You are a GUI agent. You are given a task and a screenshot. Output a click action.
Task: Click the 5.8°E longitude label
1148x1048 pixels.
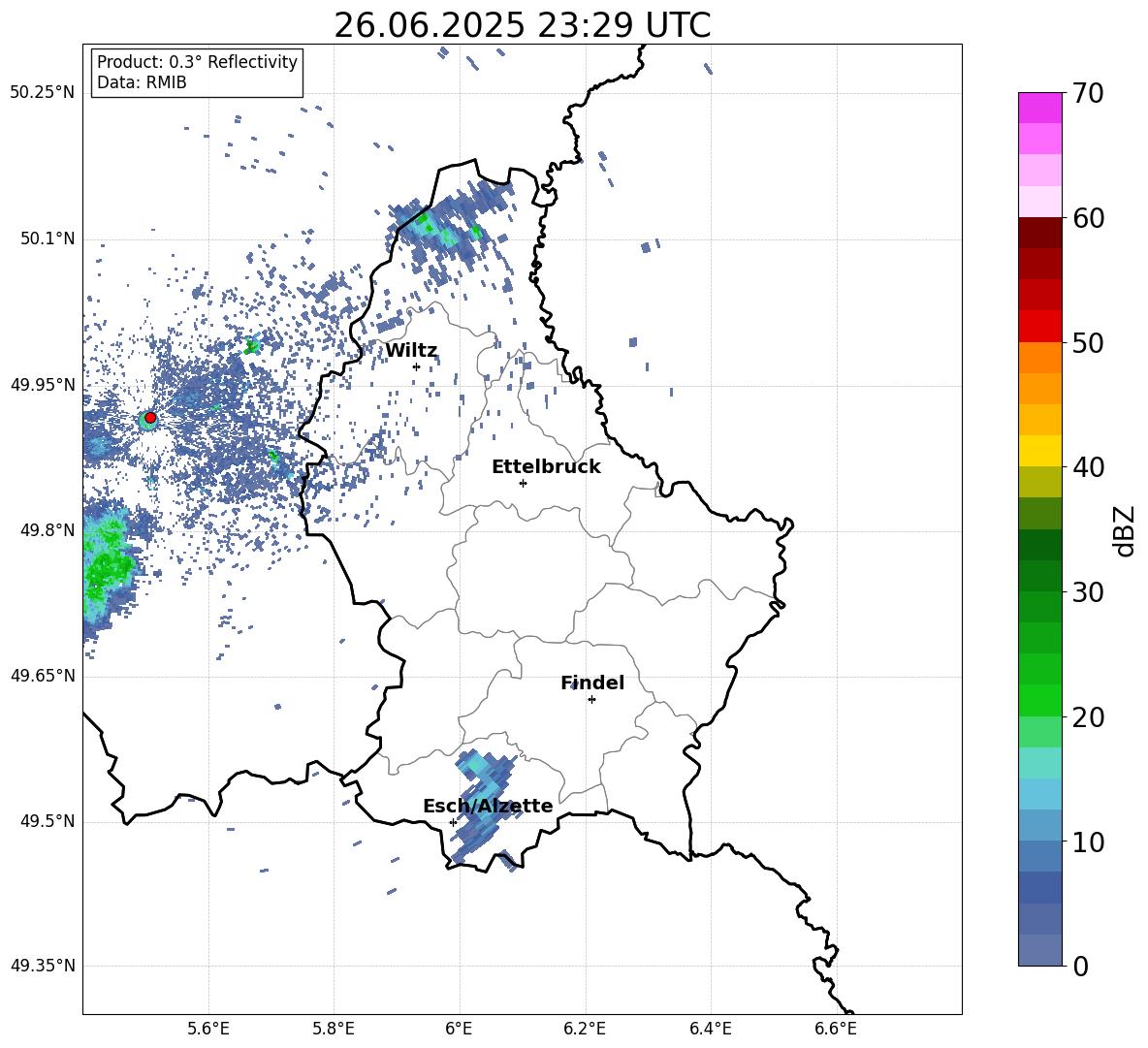pos(334,1029)
